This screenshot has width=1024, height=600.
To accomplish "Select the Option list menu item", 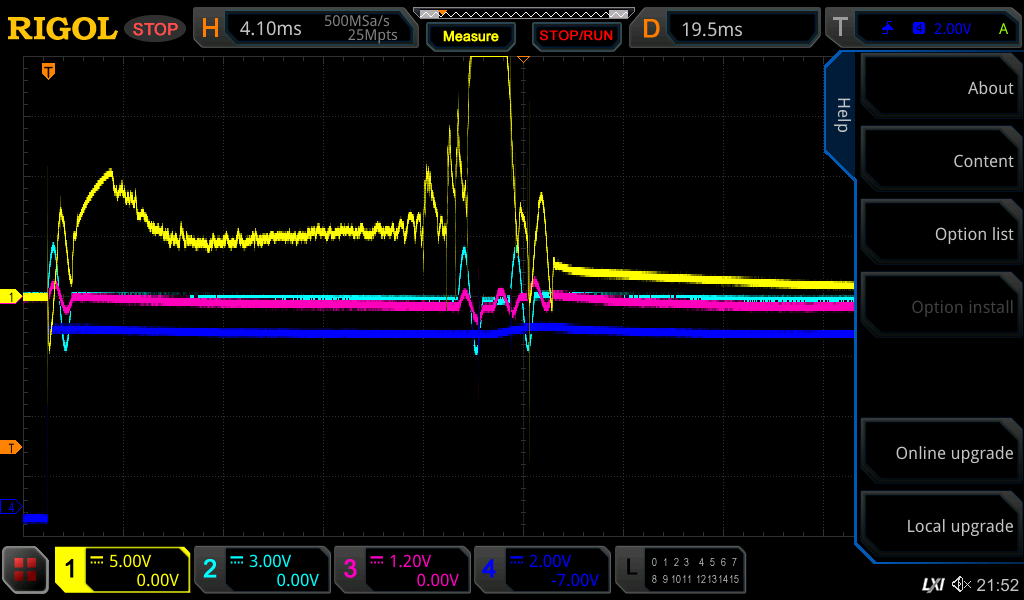I will click(x=940, y=234).
